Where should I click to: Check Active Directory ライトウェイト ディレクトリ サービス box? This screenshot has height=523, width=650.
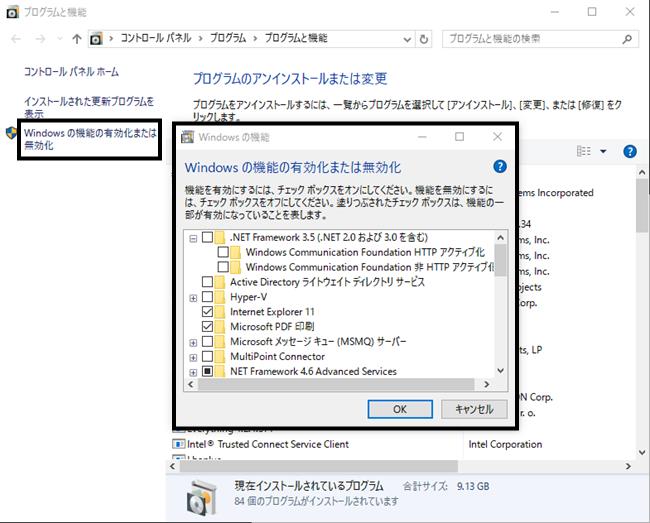tap(207, 282)
